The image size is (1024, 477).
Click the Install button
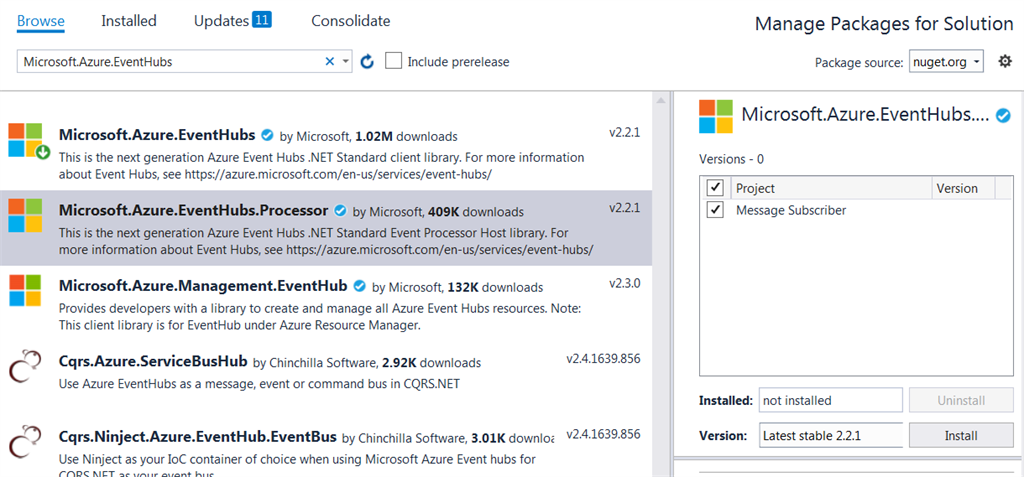pos(961,435)
